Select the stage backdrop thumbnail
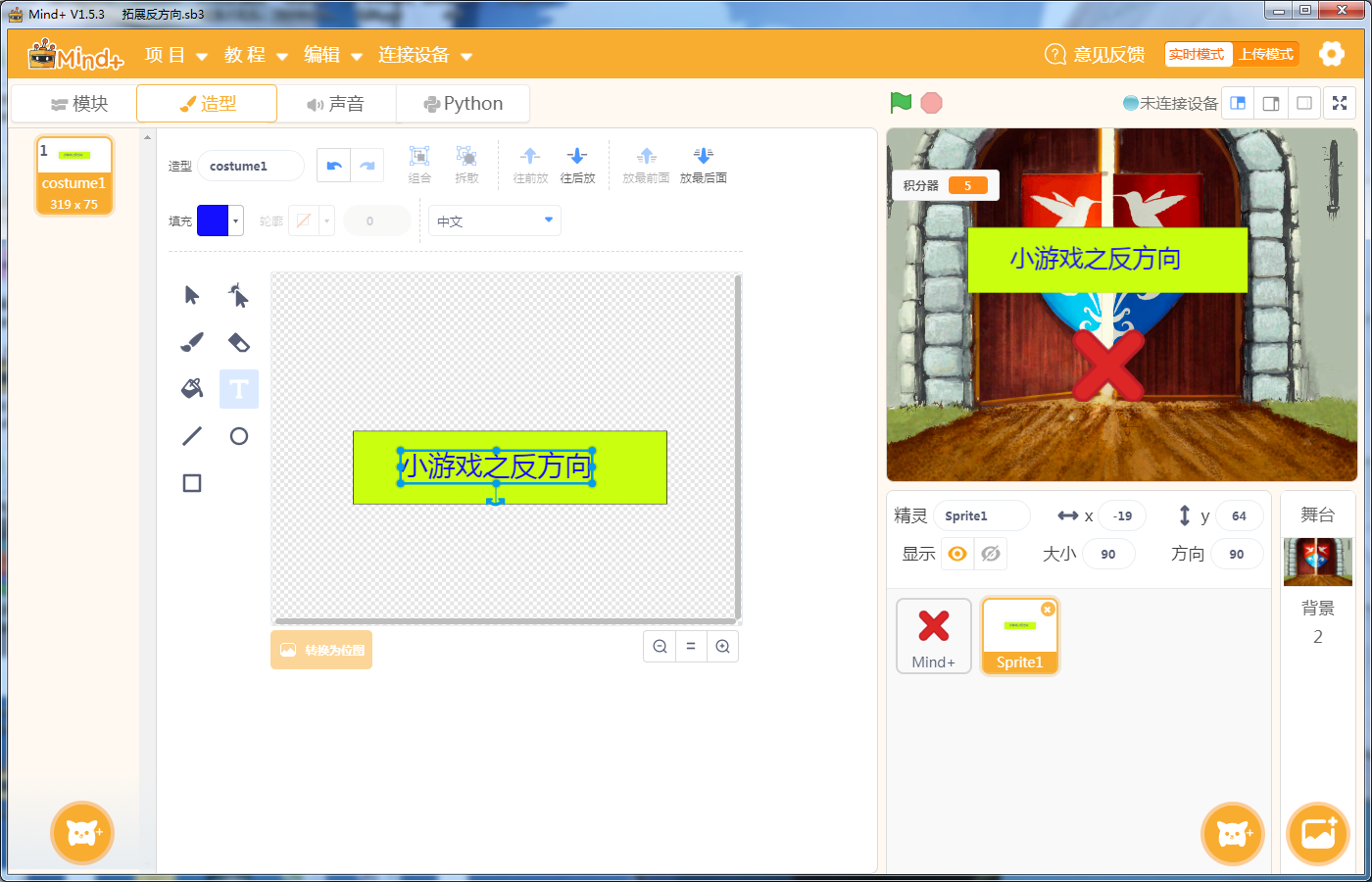Viewport: 1372px width, 882px height. click(1318, 562)
